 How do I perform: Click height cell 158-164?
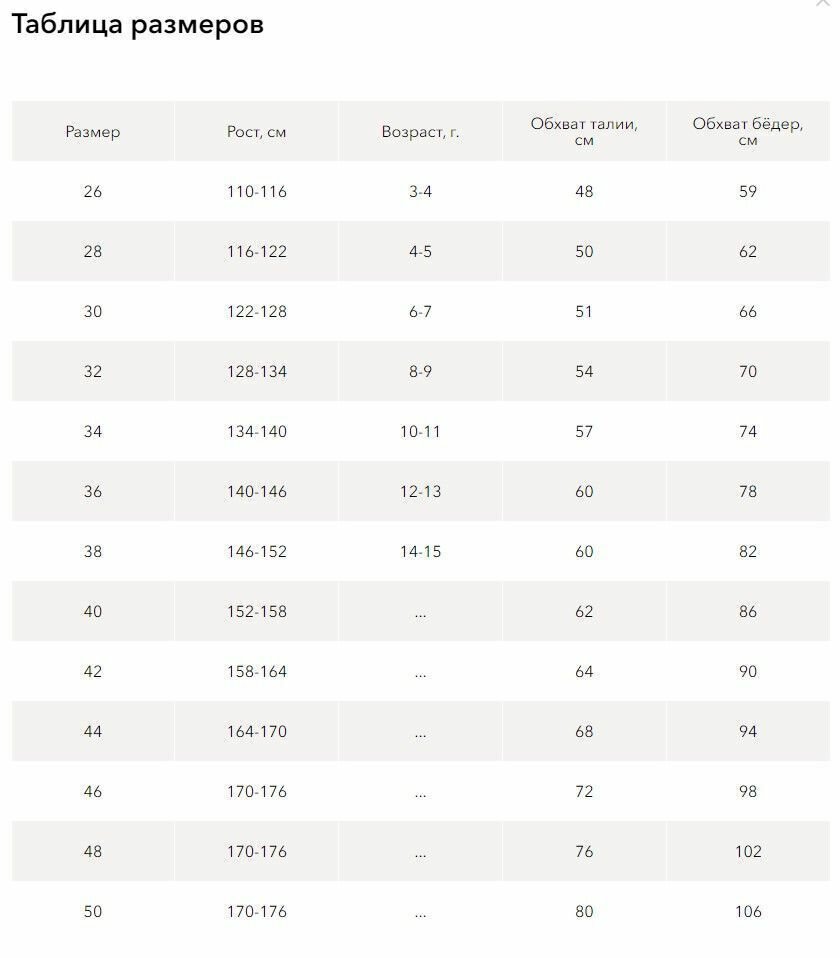click(257, 671)
